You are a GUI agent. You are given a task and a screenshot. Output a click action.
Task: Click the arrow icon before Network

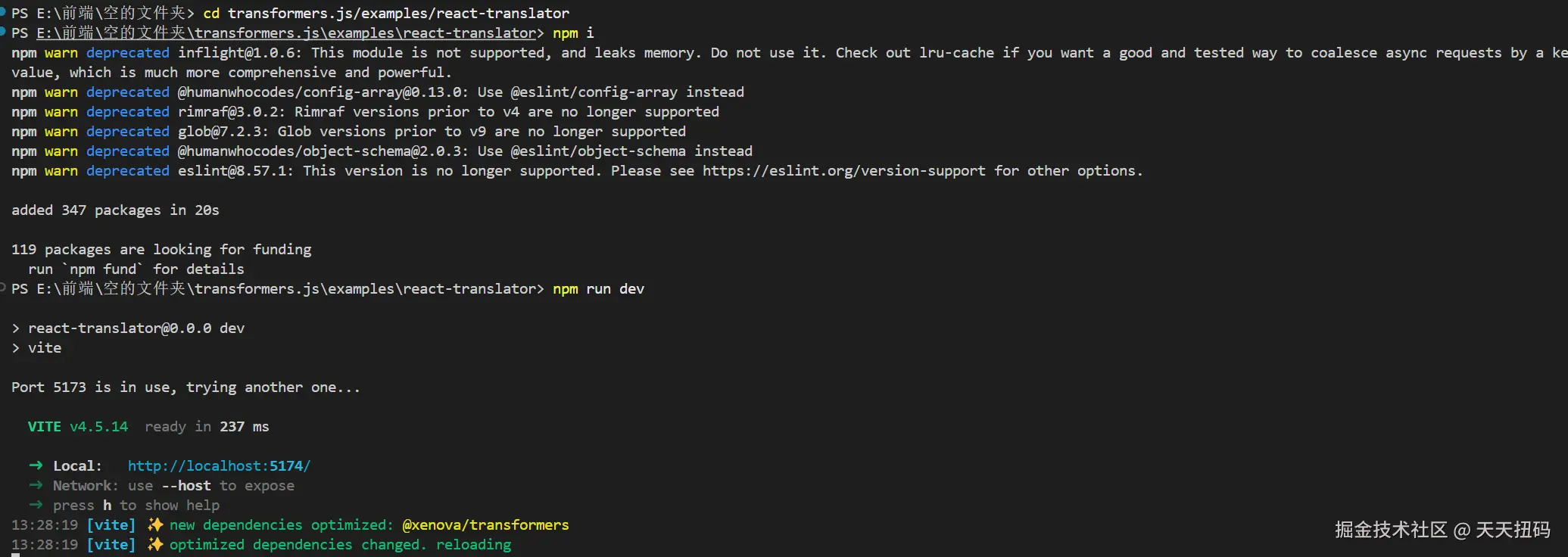(36, 486)
